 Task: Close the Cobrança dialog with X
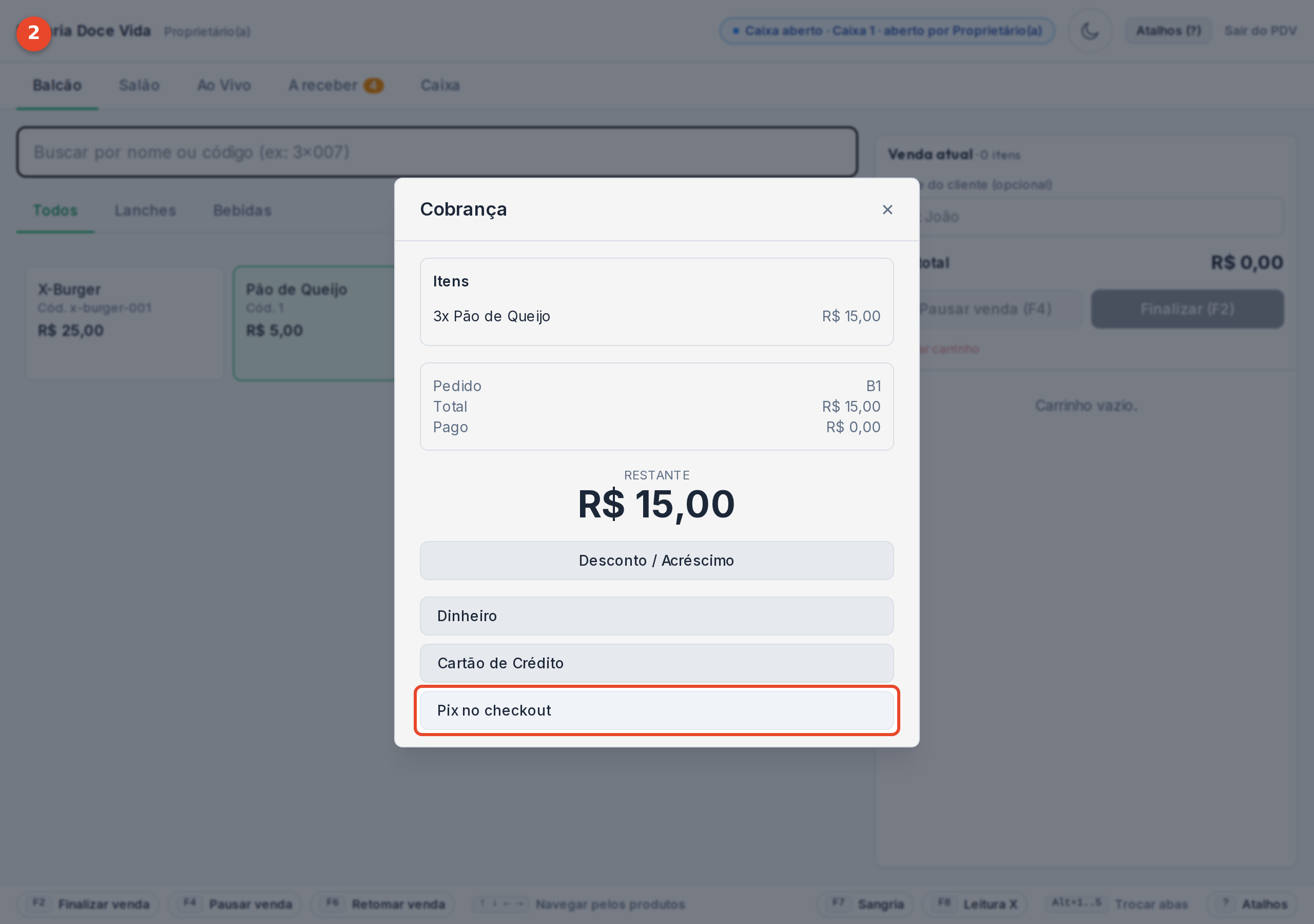(x=887, y=209)
